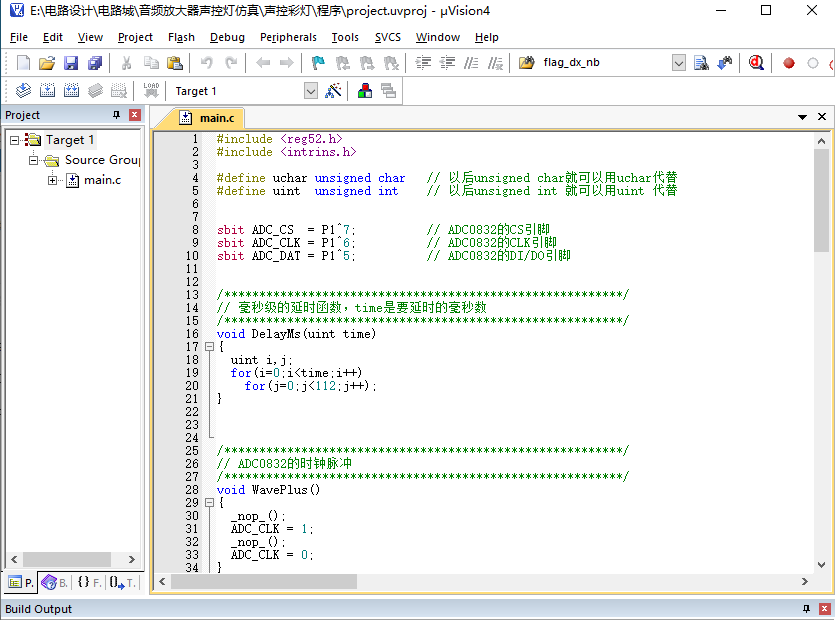The width and height of the screenshot is (835, 620).
Task: Switch to the Functions tab
Action: pyautogui.click(x=89, y=583)
